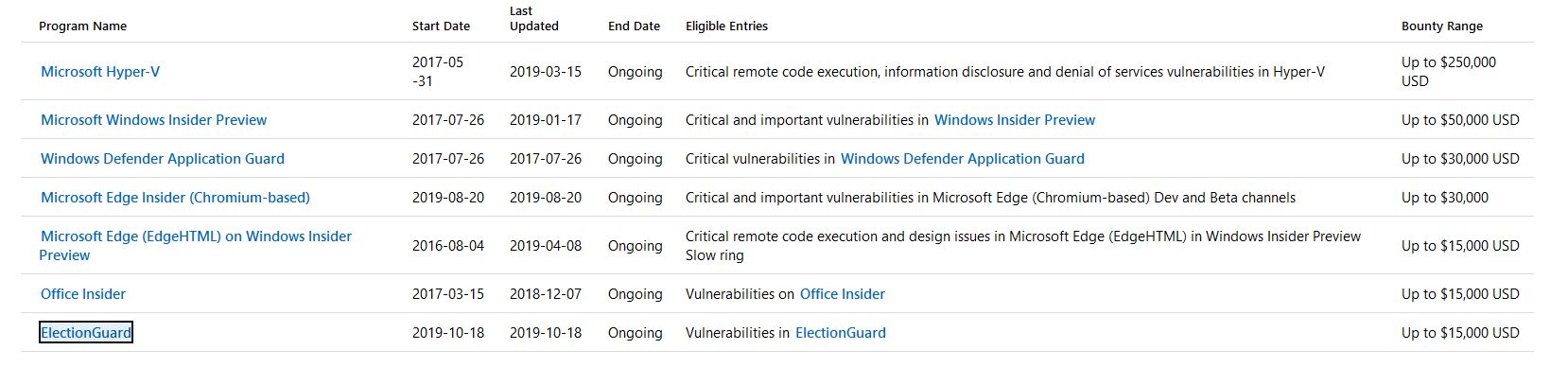
Task: Open Microsoft Edge Insider (Chromium-based) link
Action: [x=175, y=198]
